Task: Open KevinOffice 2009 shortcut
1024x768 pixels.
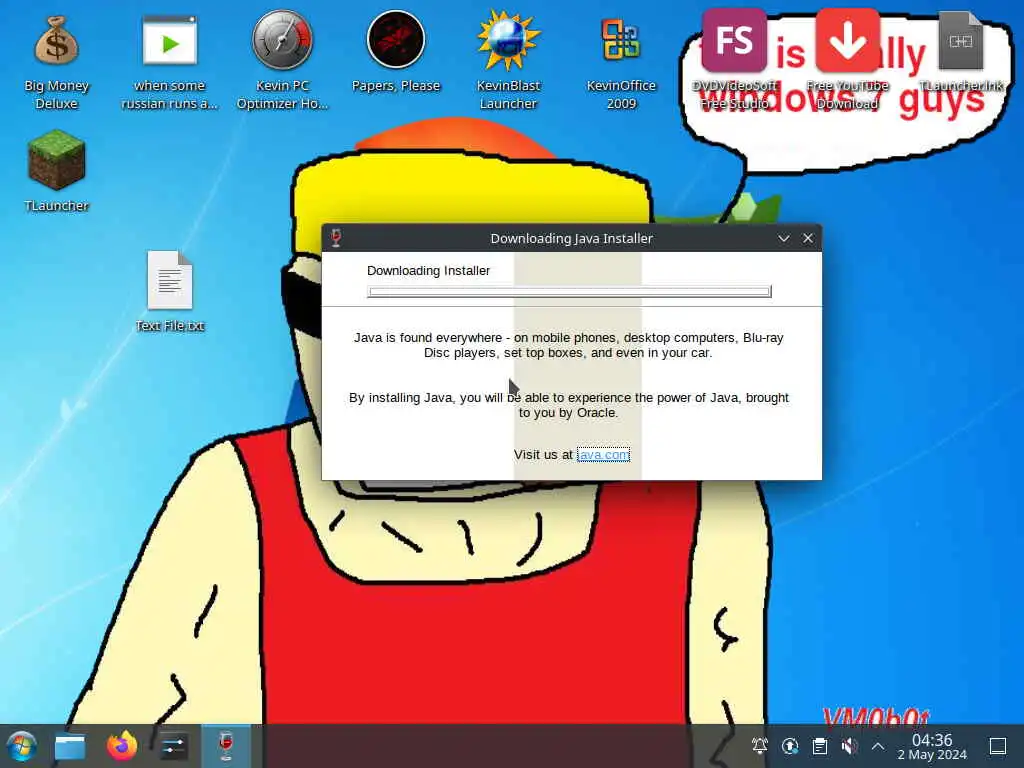Action: tap(621, 63)
